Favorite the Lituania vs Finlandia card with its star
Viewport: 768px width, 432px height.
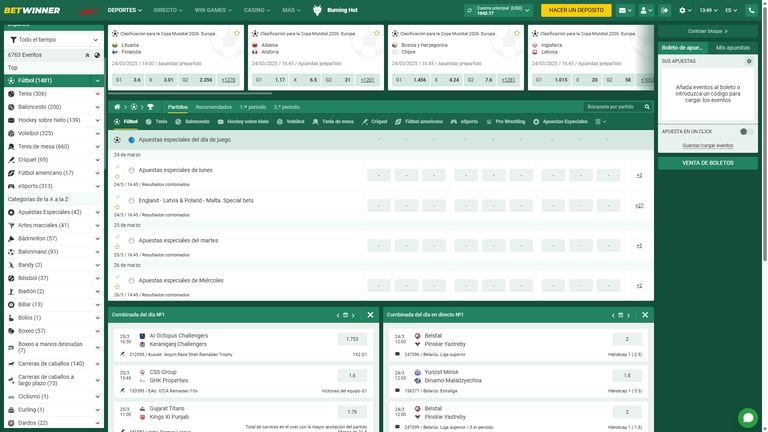[x=237, y=33]
